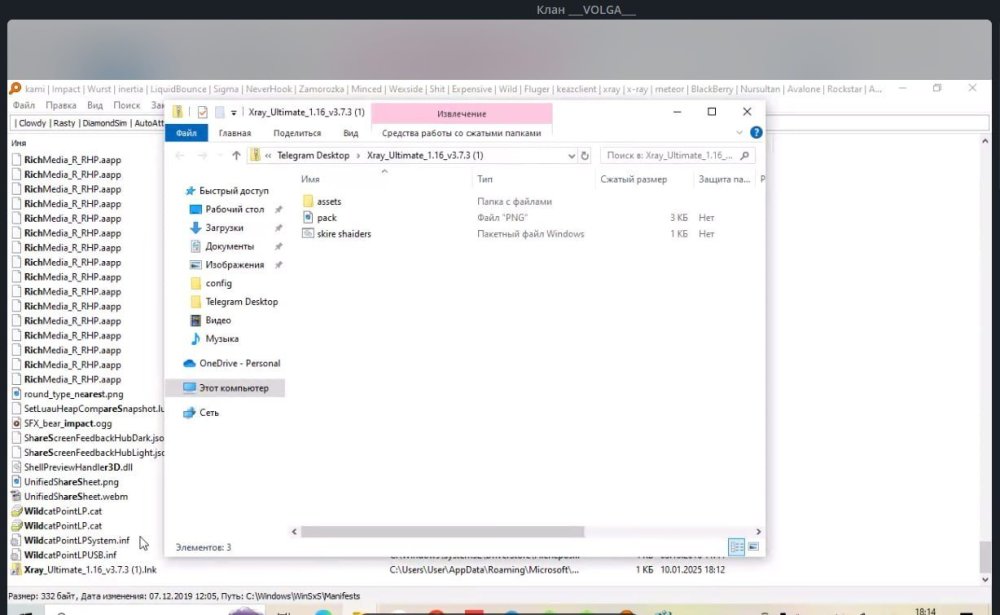The width and height of the screenshot is (1000, 615).
Task: Open Загрузки in navigation pane
Action: coord(224,228)
